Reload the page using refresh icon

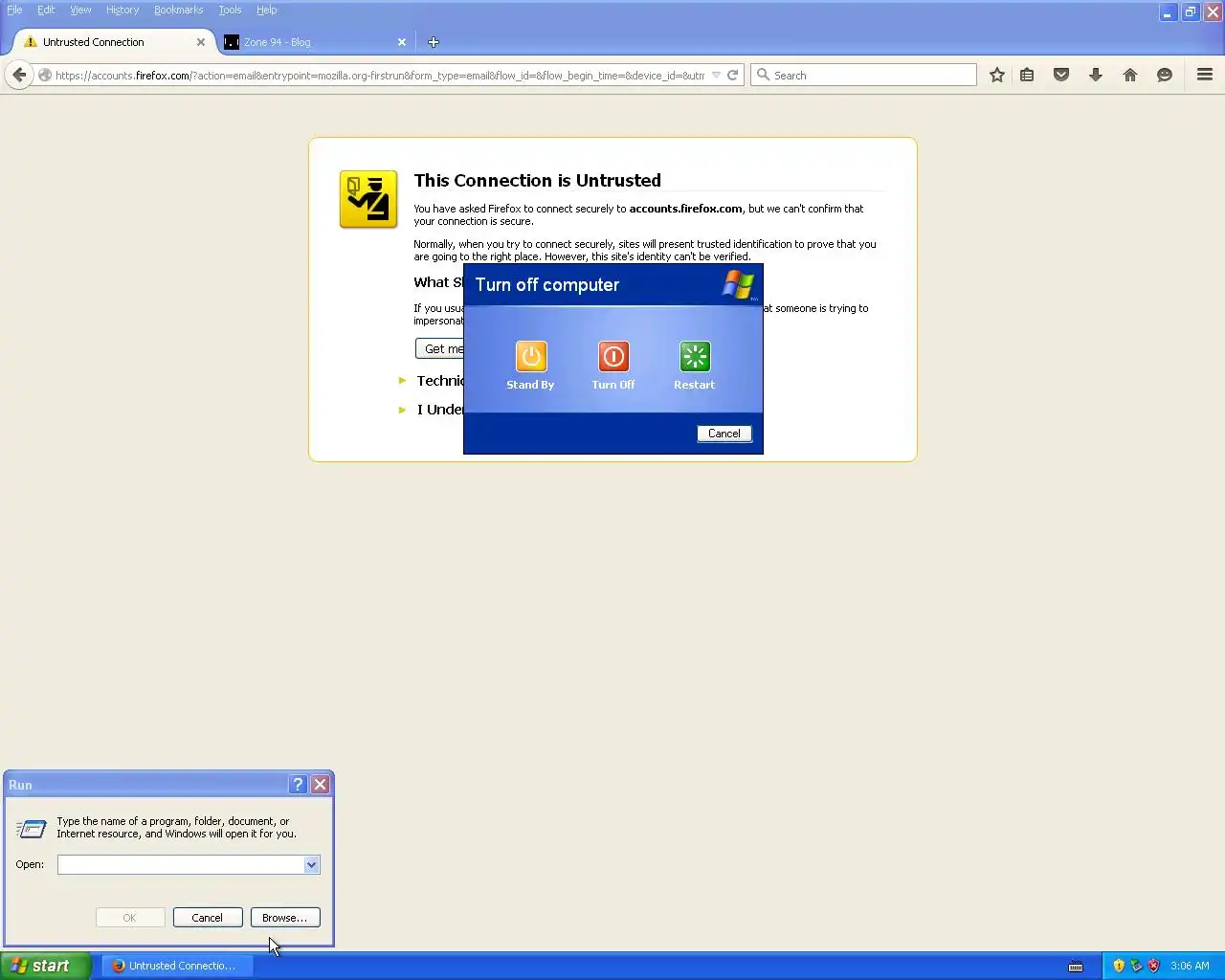pos(733,75)
